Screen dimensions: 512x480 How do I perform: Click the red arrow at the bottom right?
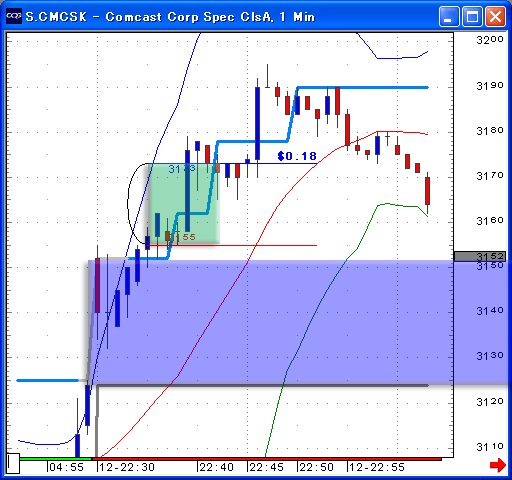(x=498, y=465)
